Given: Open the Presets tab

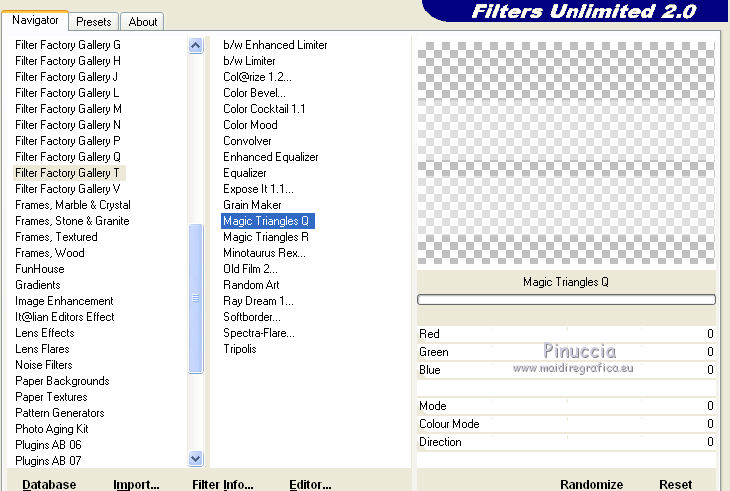Looking at the screenshot, I should click(x=94, y=21).
